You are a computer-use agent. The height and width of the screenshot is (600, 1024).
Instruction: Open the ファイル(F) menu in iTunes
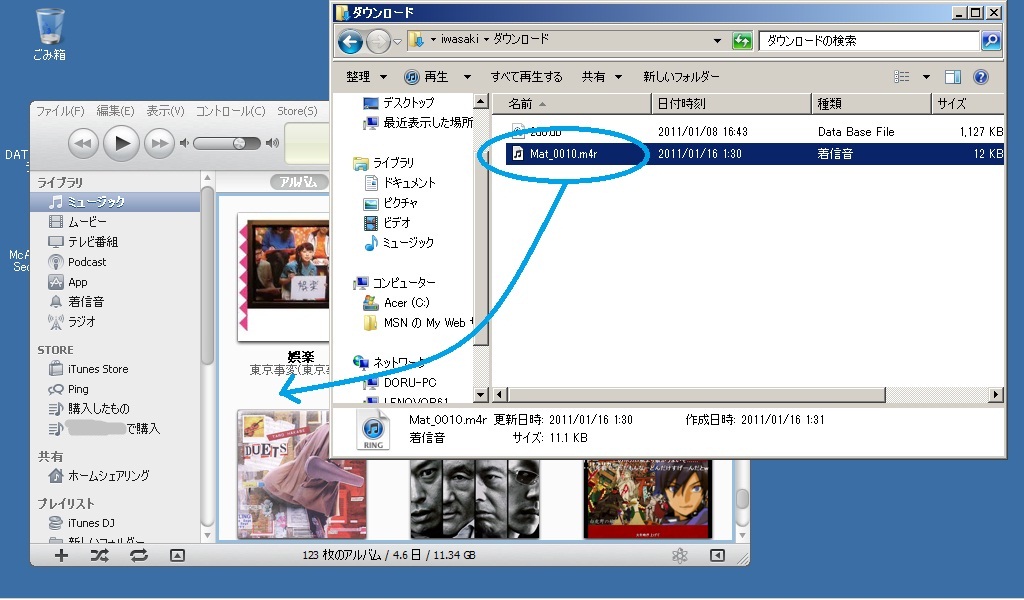(59, 111)
